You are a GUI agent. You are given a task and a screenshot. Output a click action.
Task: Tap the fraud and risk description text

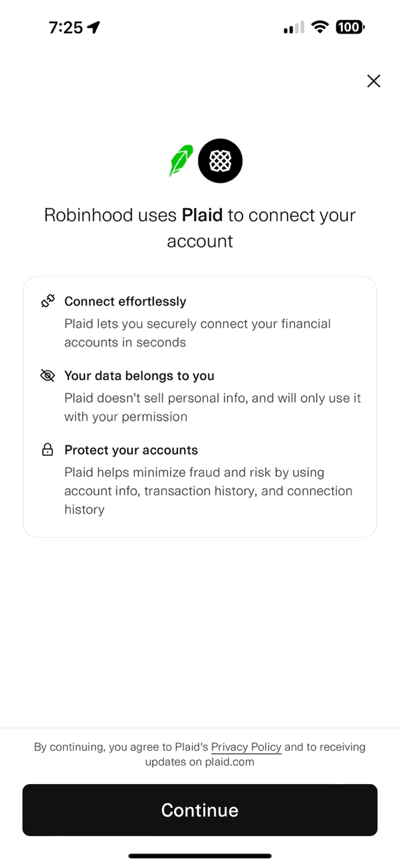coord(208,491)
